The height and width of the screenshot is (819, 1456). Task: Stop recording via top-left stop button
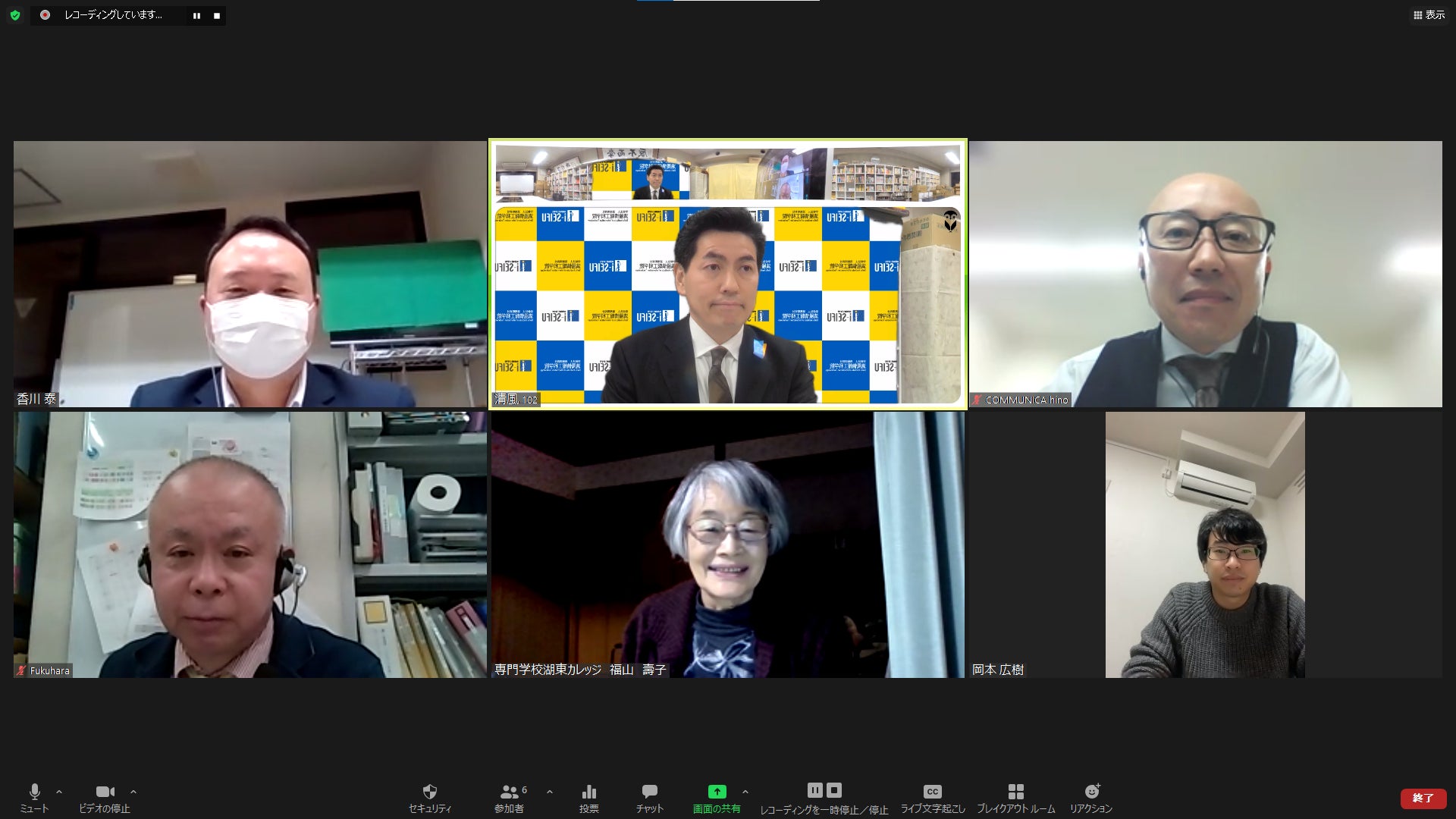point(217,16)
